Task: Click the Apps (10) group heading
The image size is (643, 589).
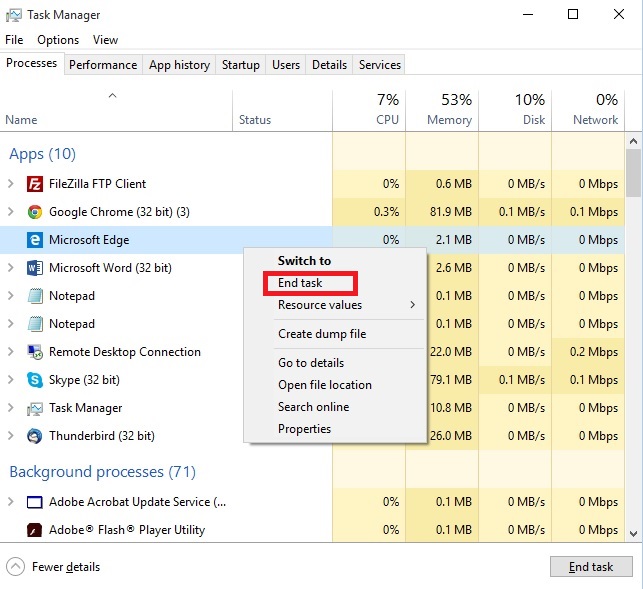Action: [x=43, y=154]
